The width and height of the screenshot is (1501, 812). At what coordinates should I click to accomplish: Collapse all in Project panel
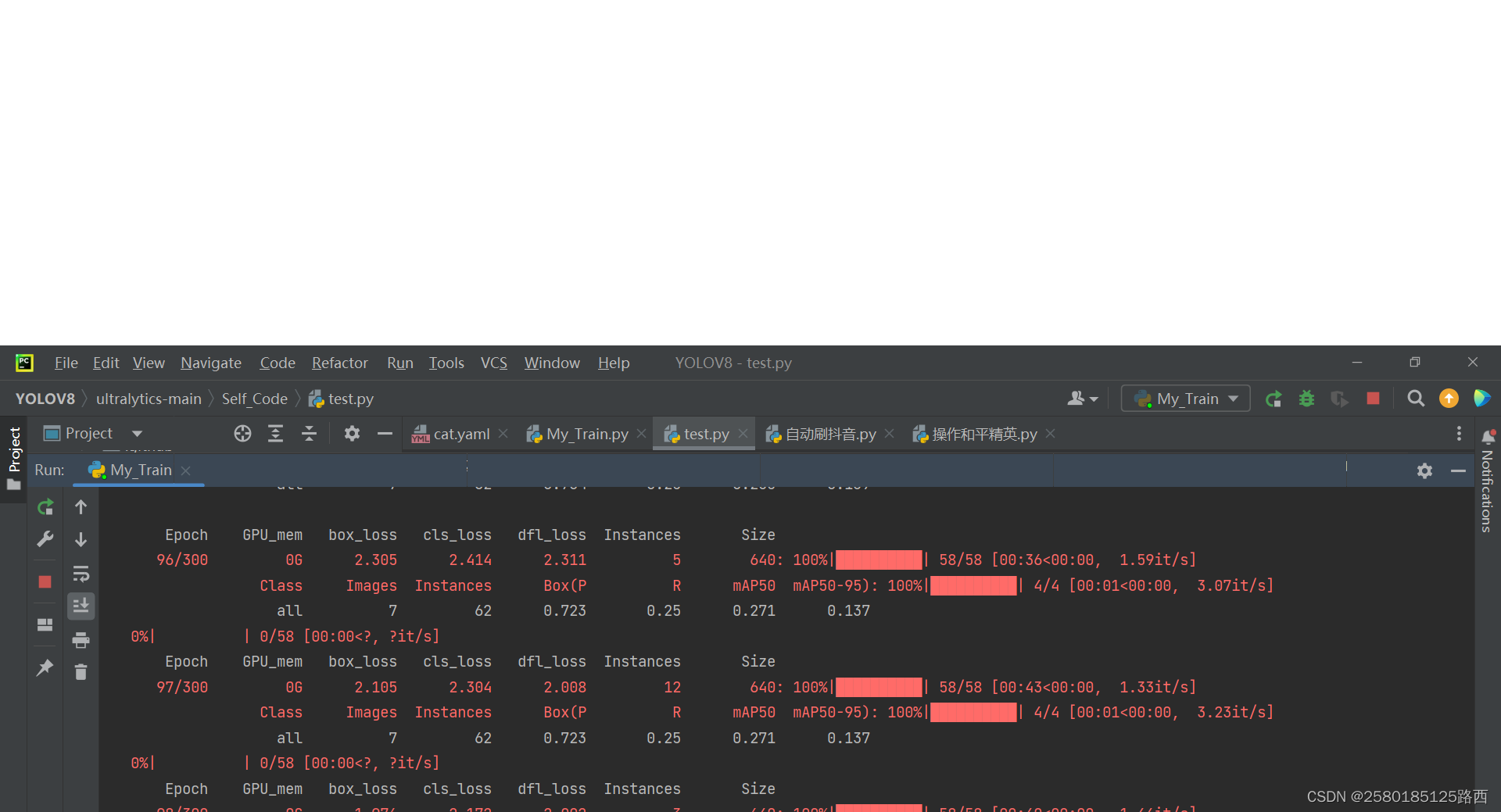coord(309,434)
